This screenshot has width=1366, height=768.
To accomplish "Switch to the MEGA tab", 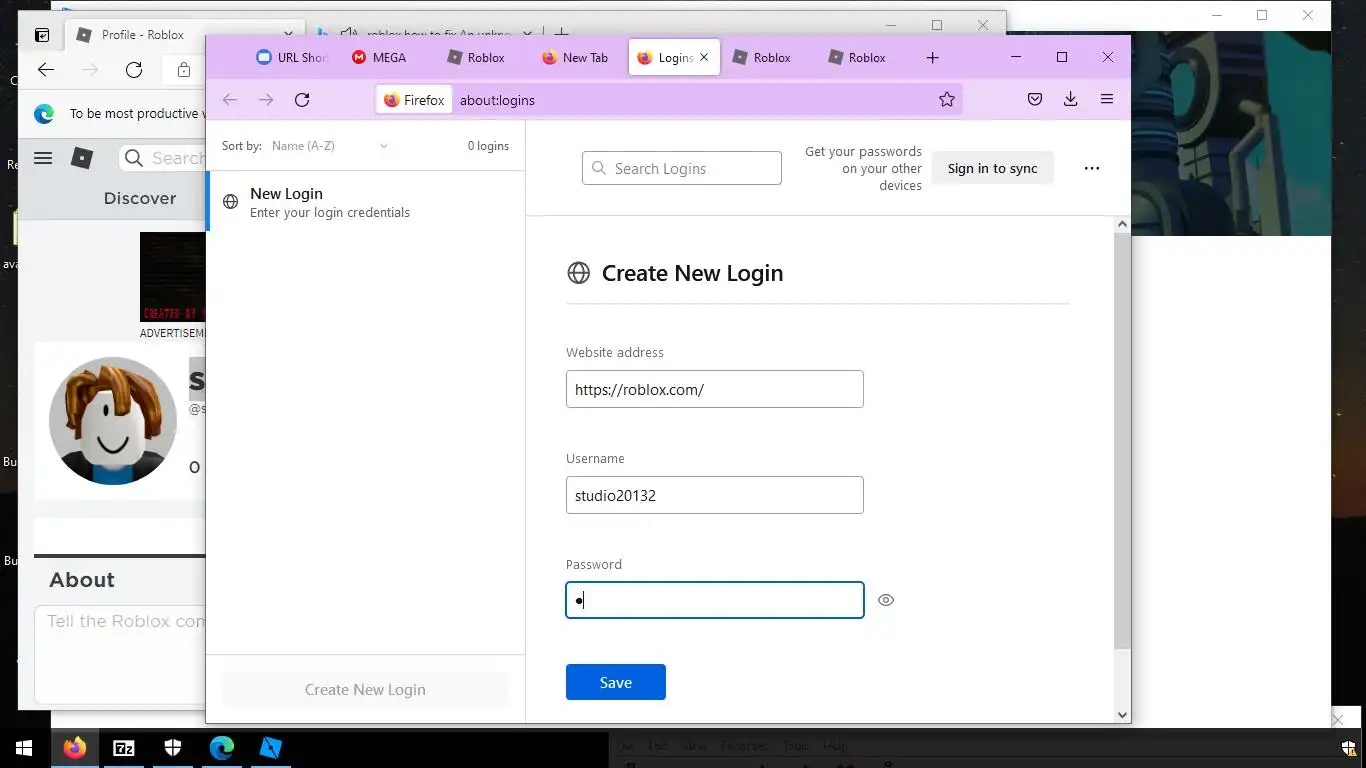I will [380, 58].
